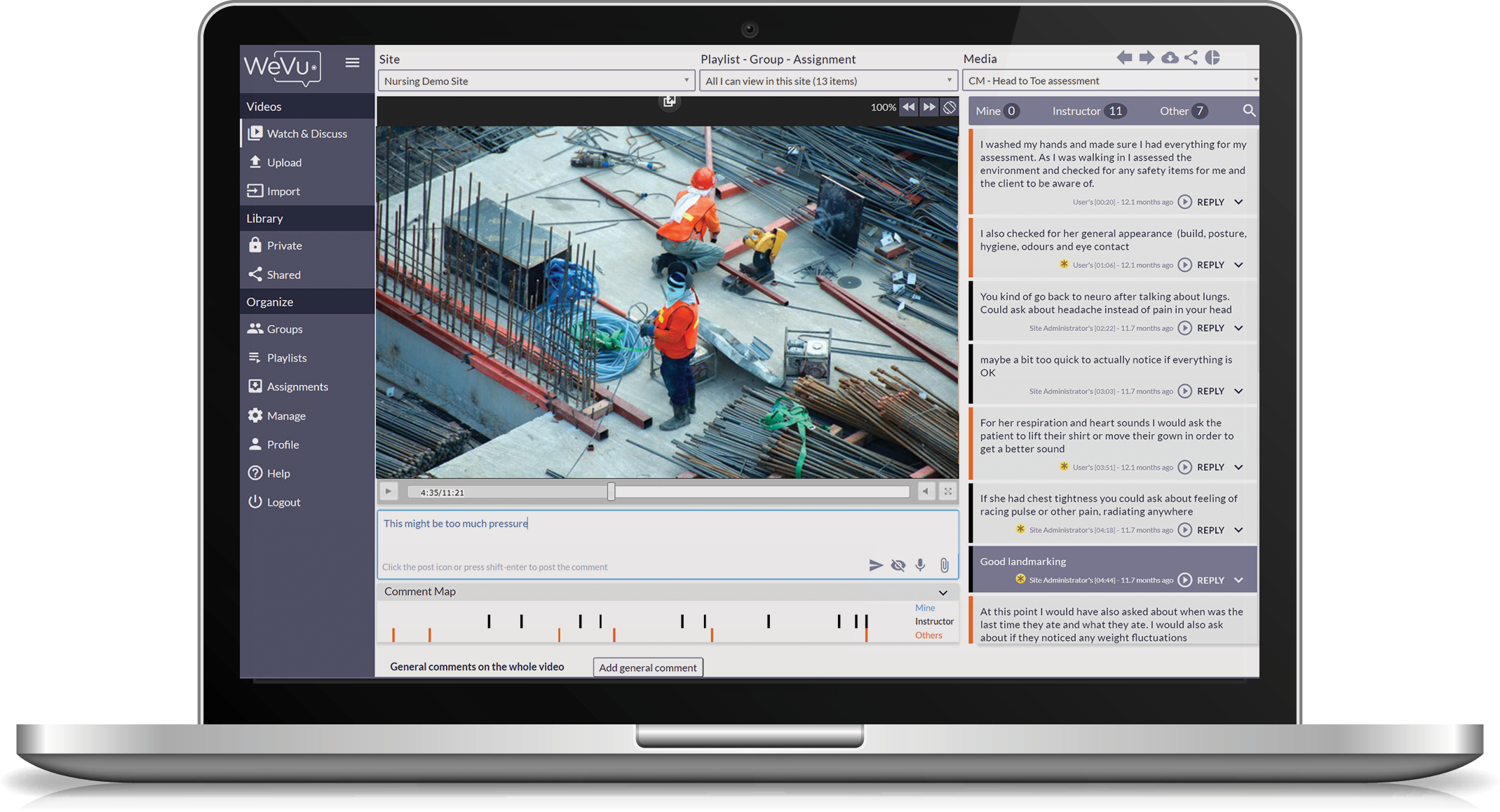Click the Add general comment button
1500x812 pixels.
[647, 668]
